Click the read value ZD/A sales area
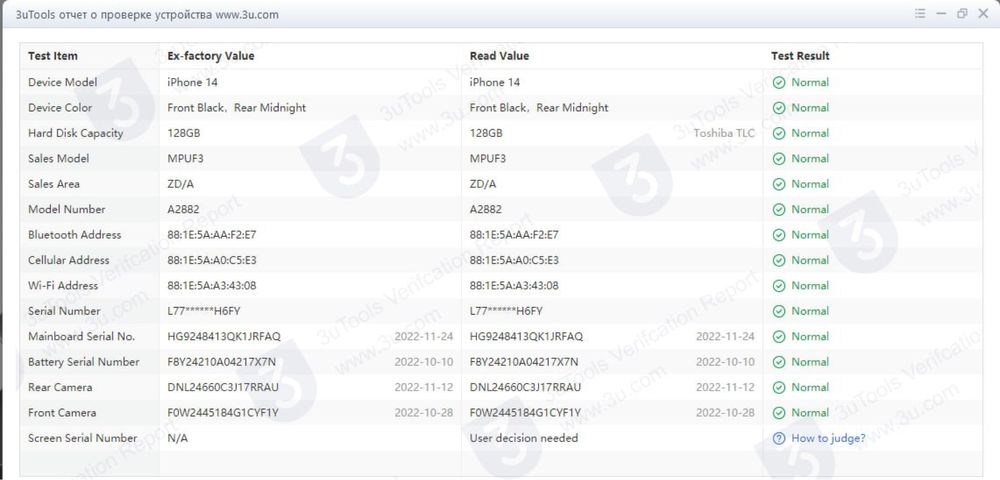 (483, 184)
